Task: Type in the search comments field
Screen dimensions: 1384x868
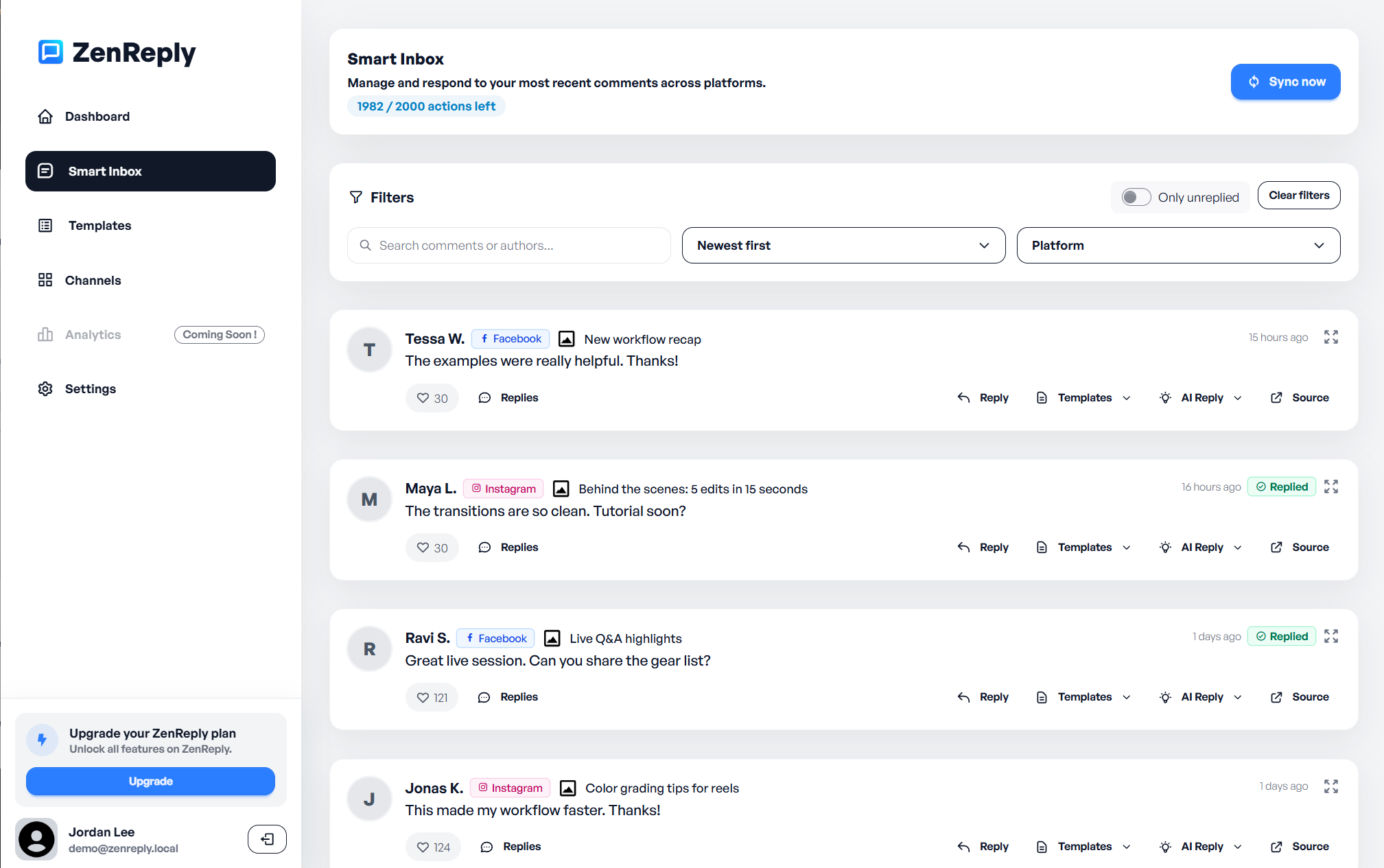Action: pyautogui.click(x=508, y=245)
